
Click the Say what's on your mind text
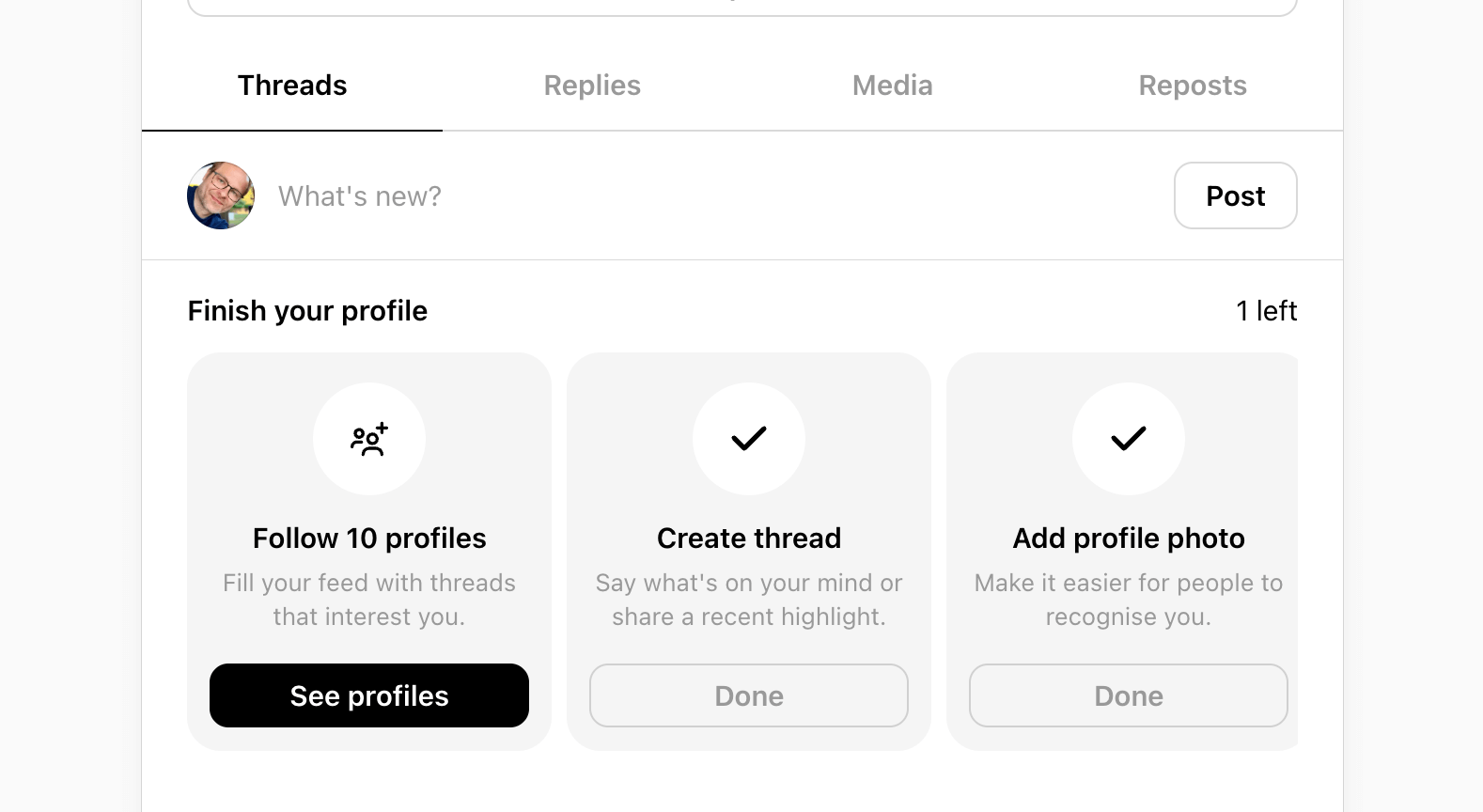coord(749,600)
